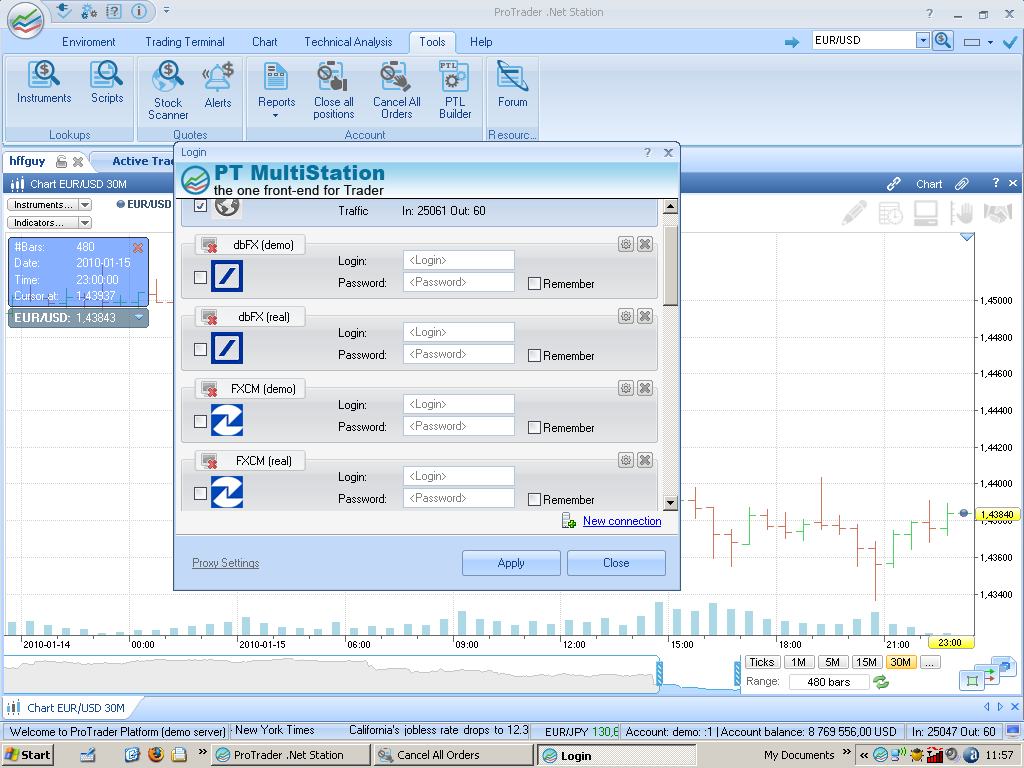Open the PTL Builder

pyautogui.click(x=455, y=90)
